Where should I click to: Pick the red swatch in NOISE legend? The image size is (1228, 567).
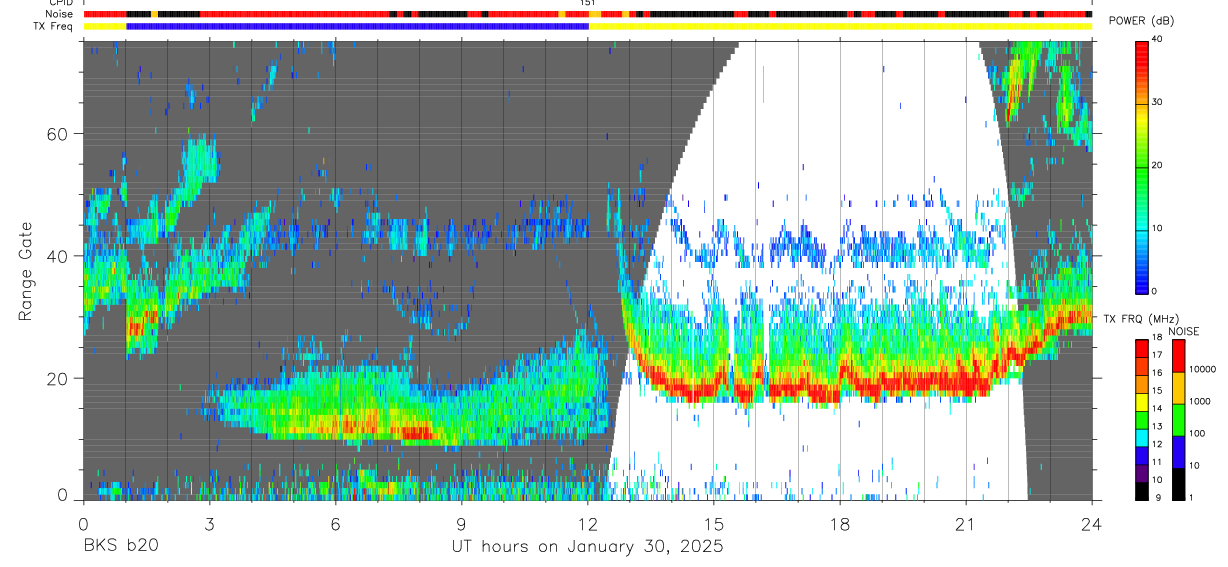(x=1179, y=356)
